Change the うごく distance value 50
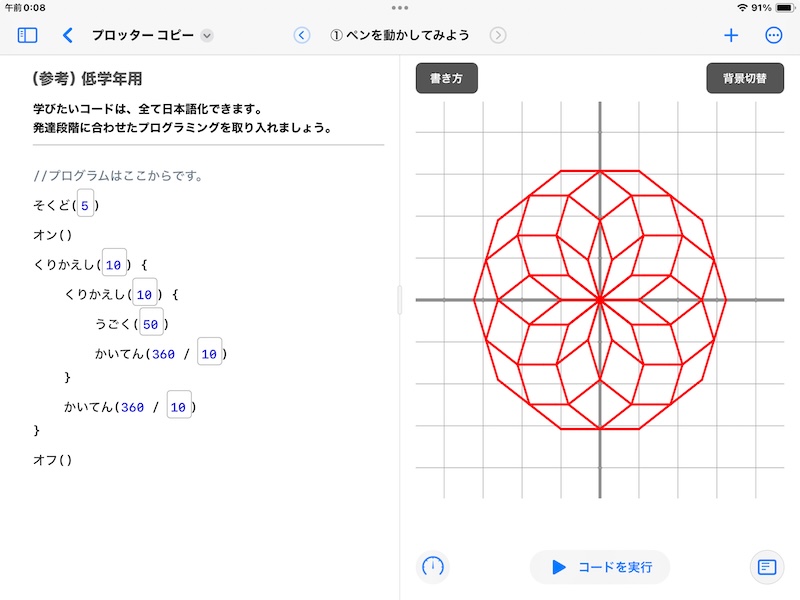This screenshot has height=600, width=800. pyautogui.click(x=152, y=322)
